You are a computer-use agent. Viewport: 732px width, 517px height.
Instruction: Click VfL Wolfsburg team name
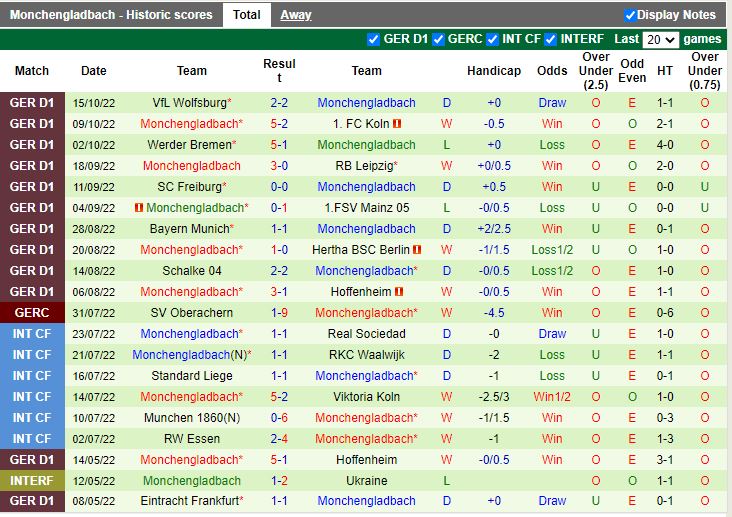tap(190, 103)
